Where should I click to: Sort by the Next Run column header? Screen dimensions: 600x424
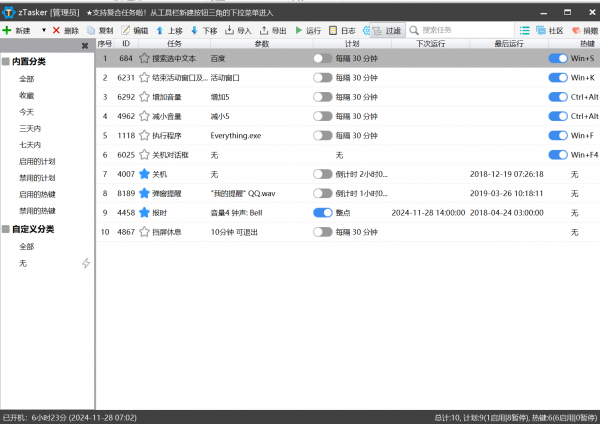tap(430, 44)
